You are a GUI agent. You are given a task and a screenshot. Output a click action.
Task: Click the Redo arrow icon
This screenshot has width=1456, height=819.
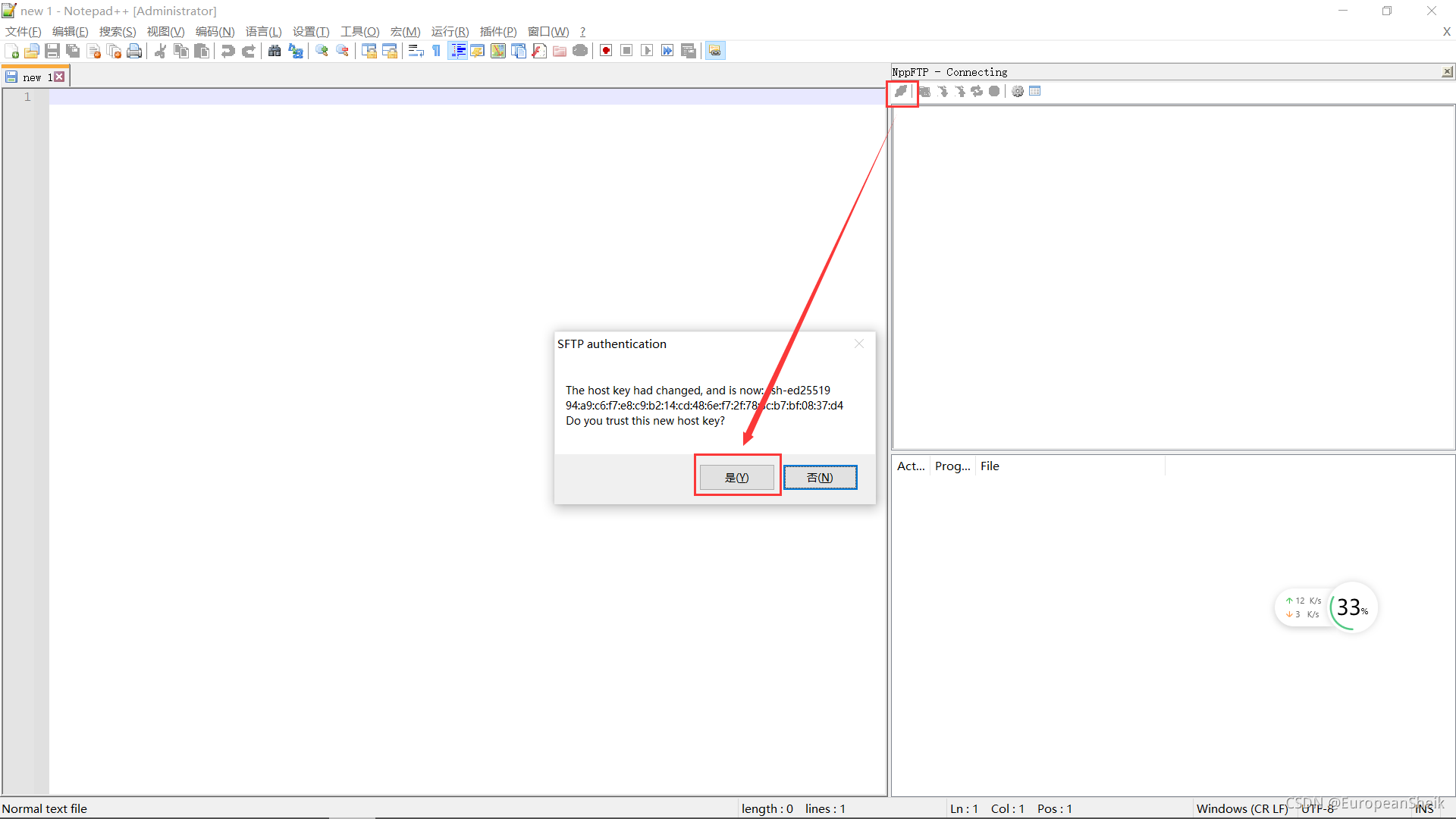248,51
